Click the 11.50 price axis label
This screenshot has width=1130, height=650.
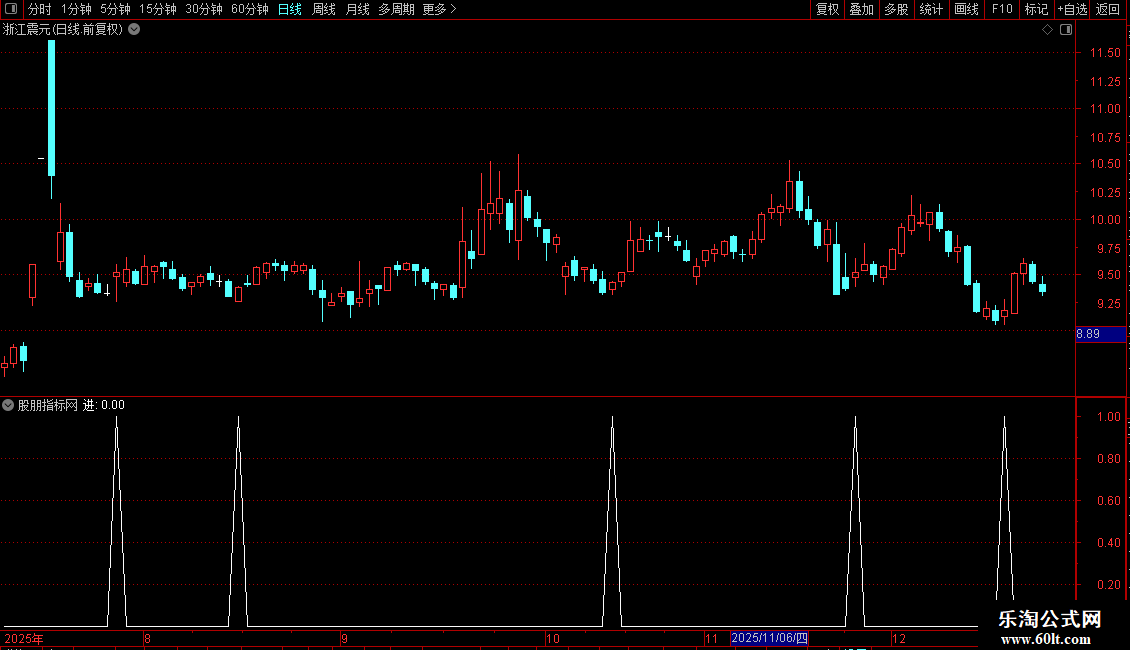1105,53
